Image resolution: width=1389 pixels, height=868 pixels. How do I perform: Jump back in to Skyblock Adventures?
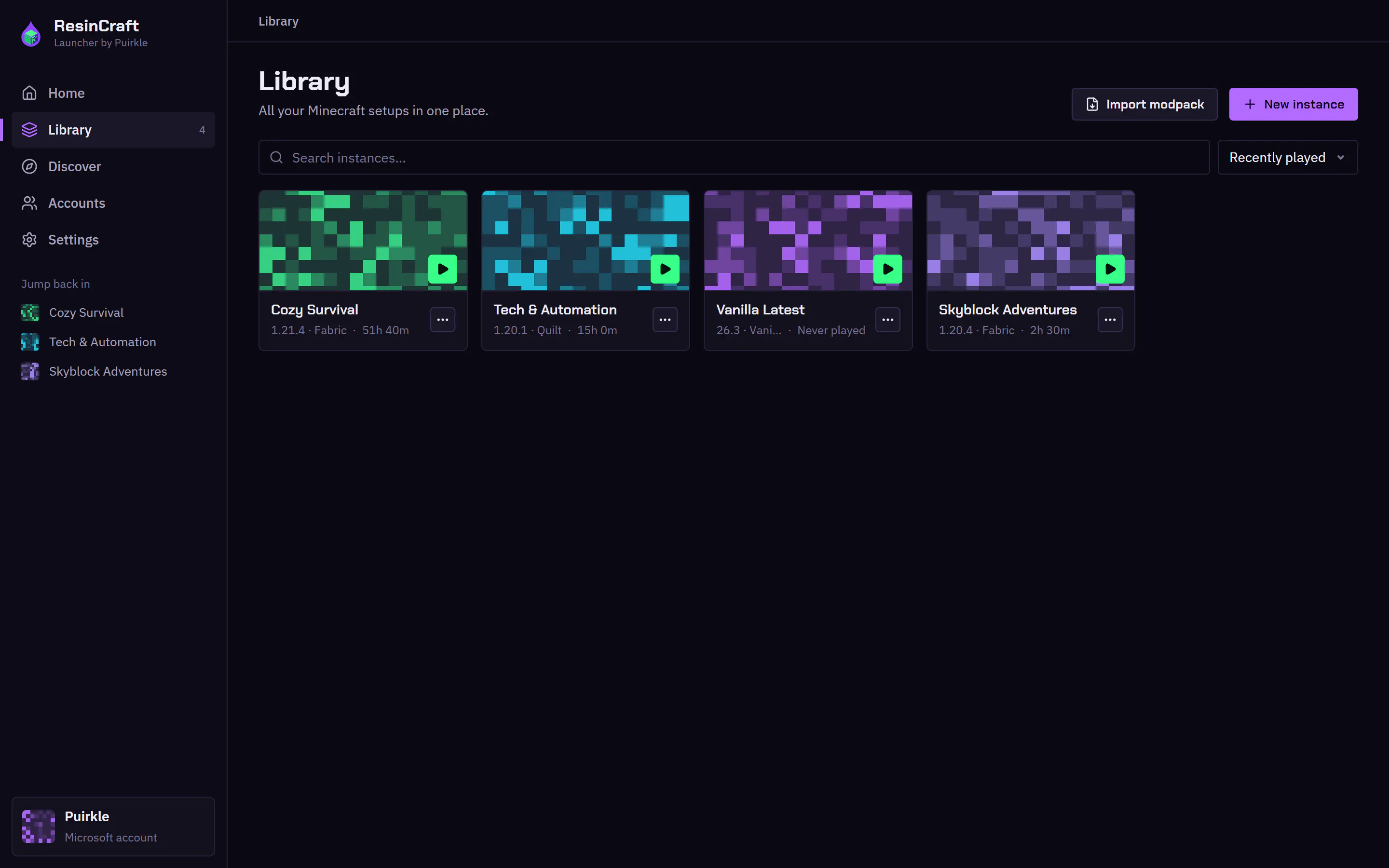[x=113, y=371]
